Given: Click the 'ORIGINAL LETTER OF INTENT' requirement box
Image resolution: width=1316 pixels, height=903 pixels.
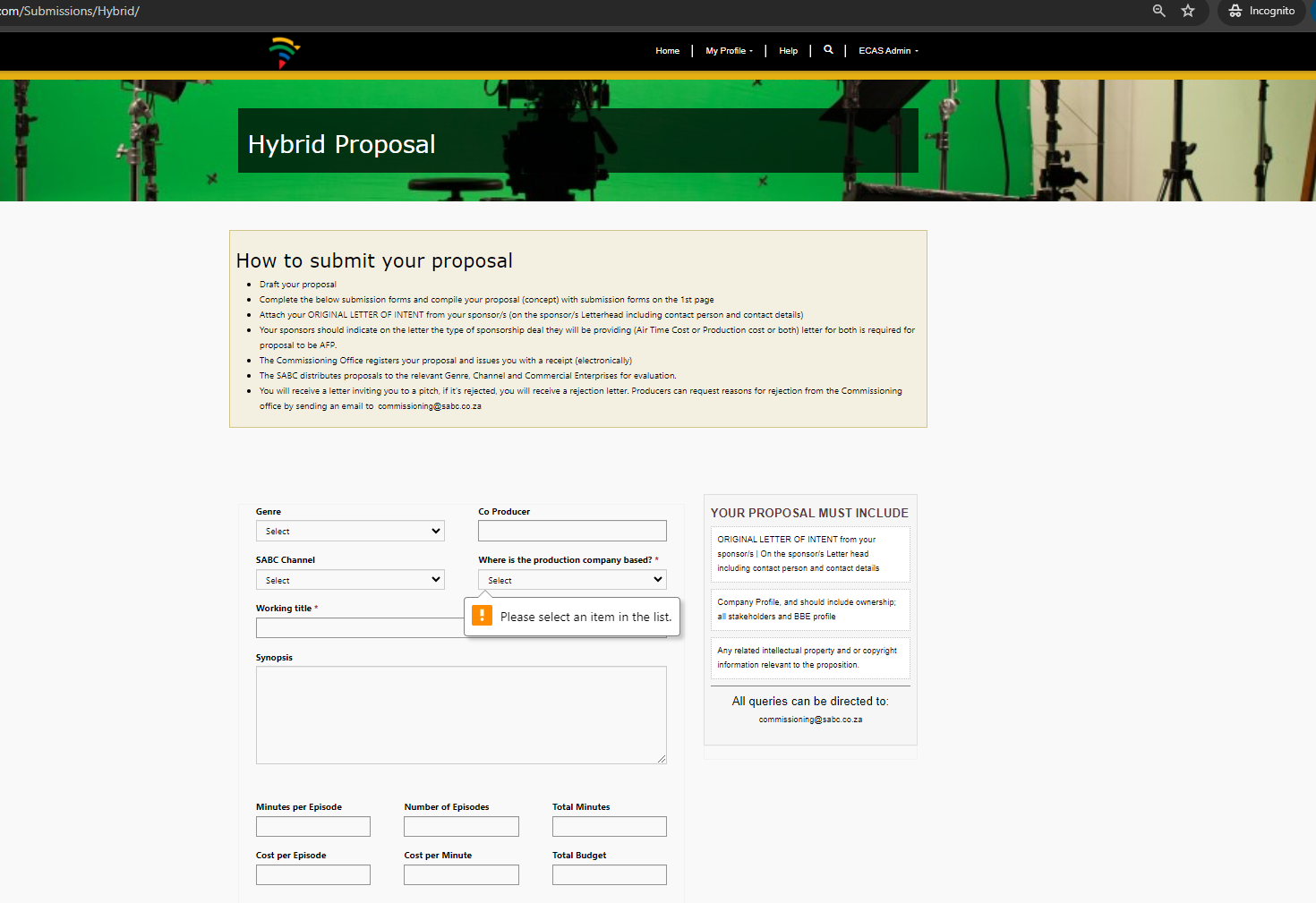Looking at the screenshot, I should [x=810, y=554].
